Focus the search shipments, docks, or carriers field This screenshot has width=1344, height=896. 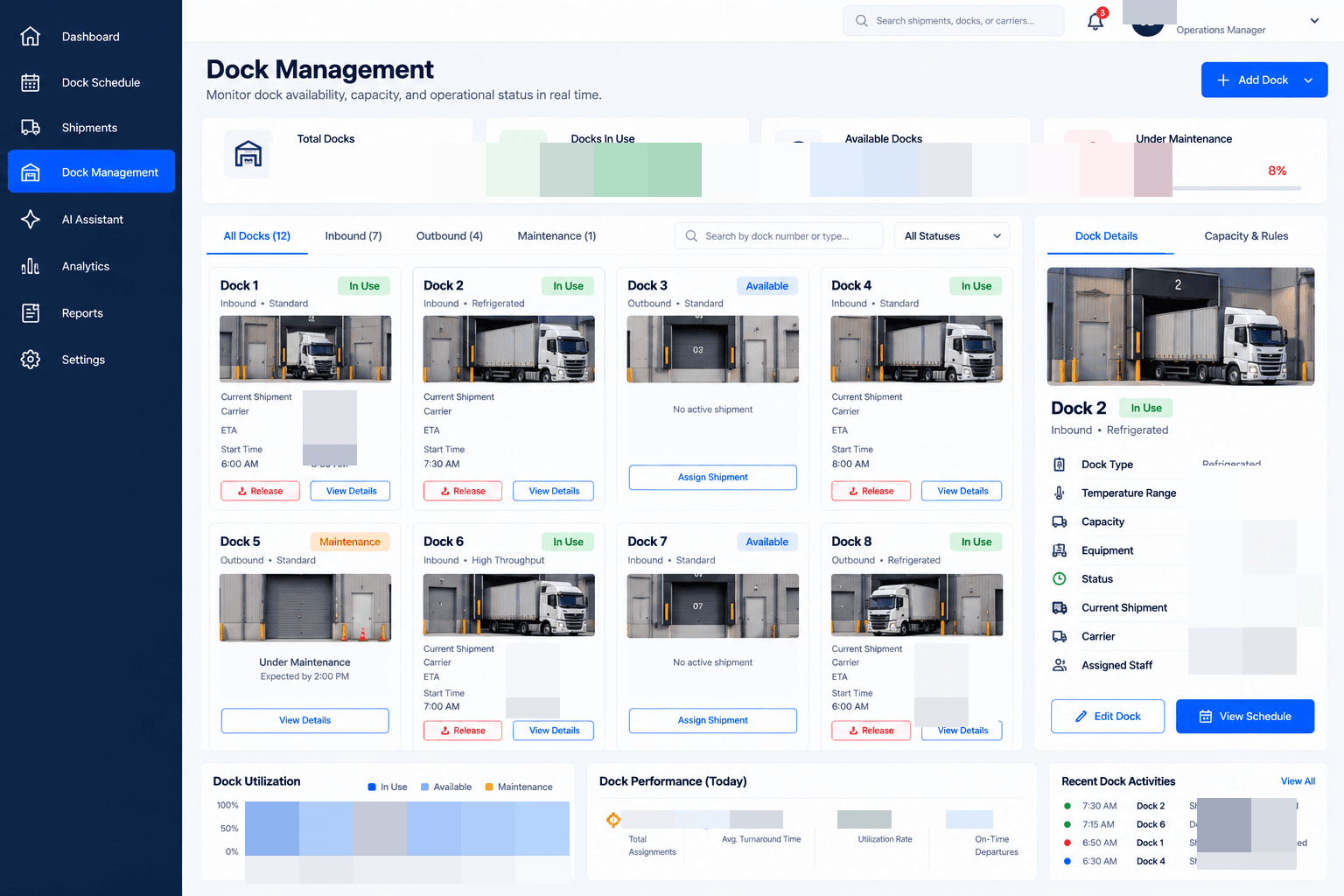point(954,21)
